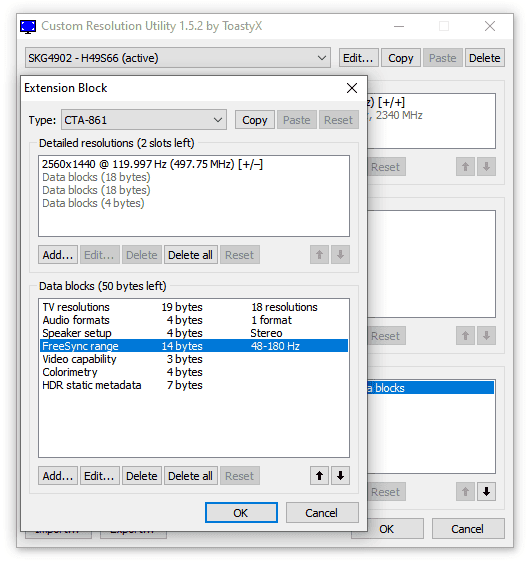Click Delete all under data blocks list
Screen dimensions: 527x566
coord(191,476)
